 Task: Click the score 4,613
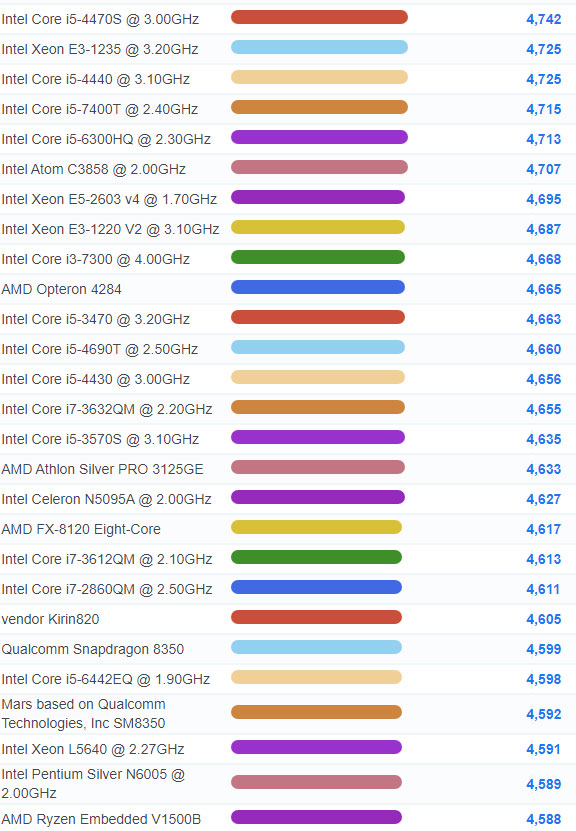544,559
